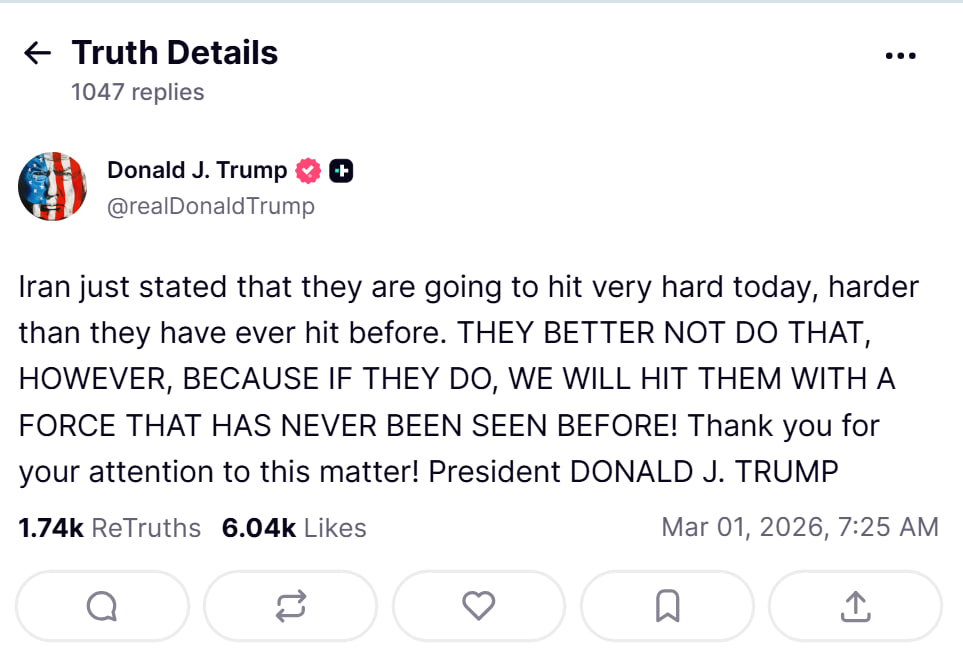
Task: Share the post using upload arrow icon
Action: (855, 606)
